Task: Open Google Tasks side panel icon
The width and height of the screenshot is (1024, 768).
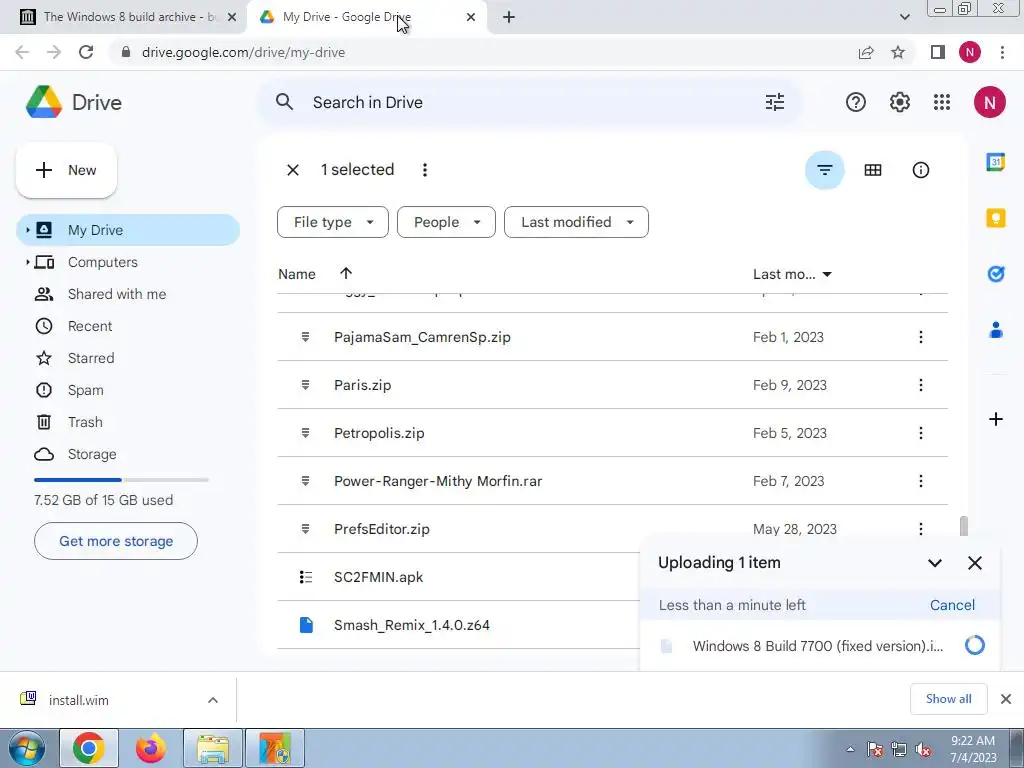Action: click(995, 274)
